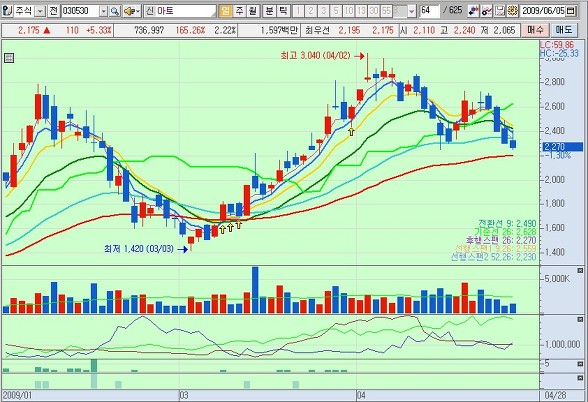Expand the 주식 market type dropdown
Image resolution: width=588 pixels, height=402 pixels.
pyautogui.click(x=40, y=12)
